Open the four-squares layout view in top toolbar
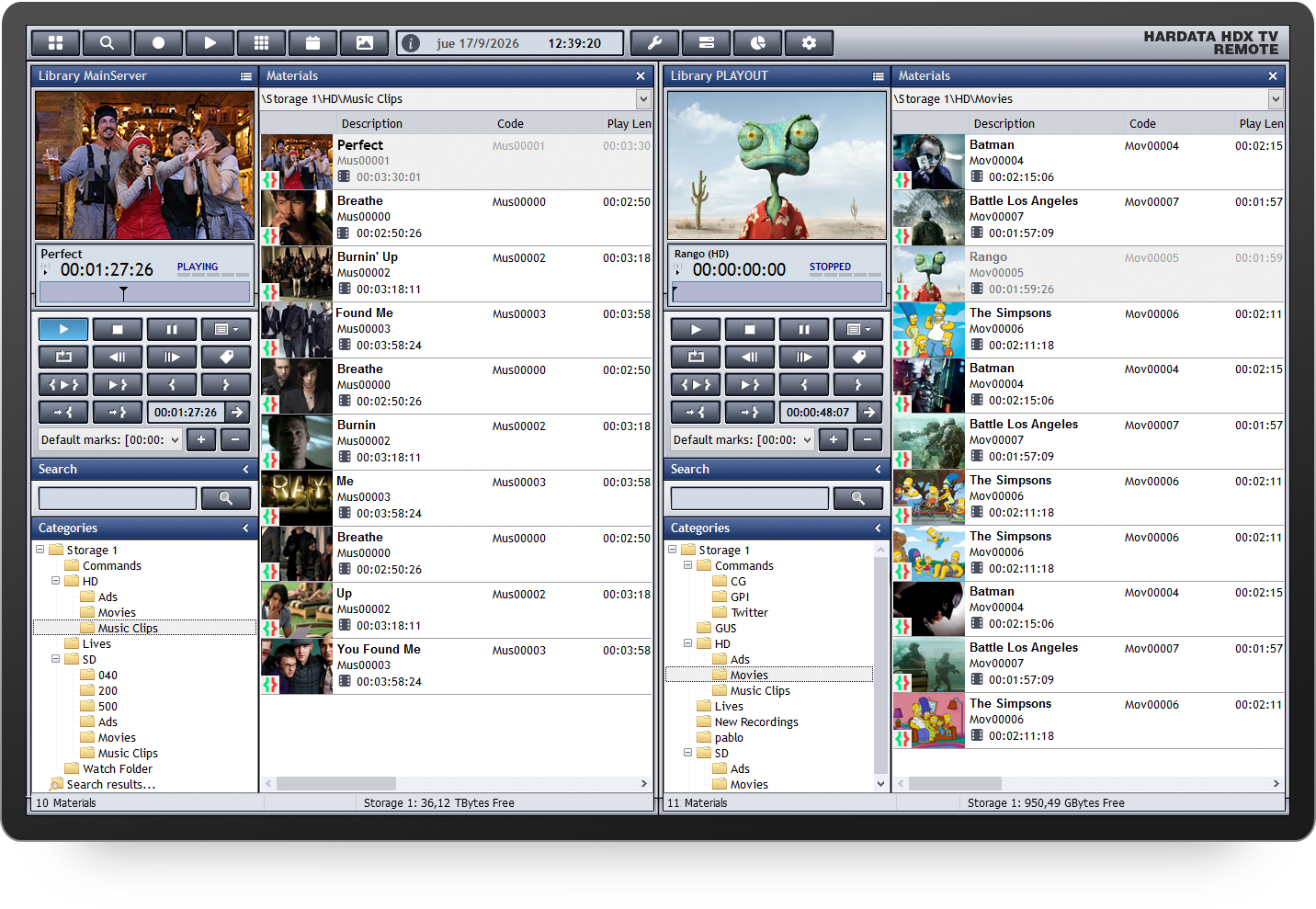This screenshot has height=909, width=1316. click(x=55, y=43)
